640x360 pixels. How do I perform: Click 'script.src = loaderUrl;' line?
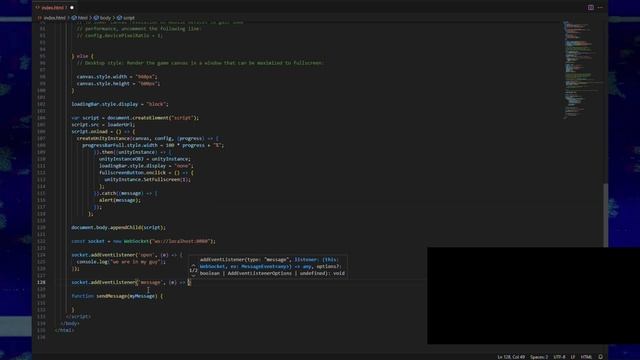[x=103, y=124]
